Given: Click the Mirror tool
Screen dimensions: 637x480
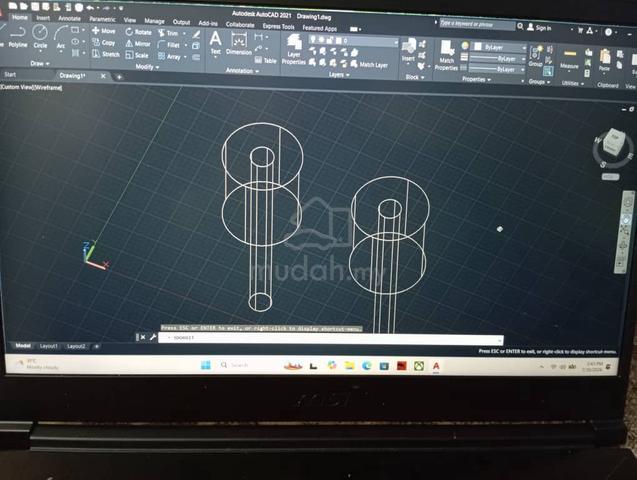Looking at the screenshot, I should coord(138,43).
